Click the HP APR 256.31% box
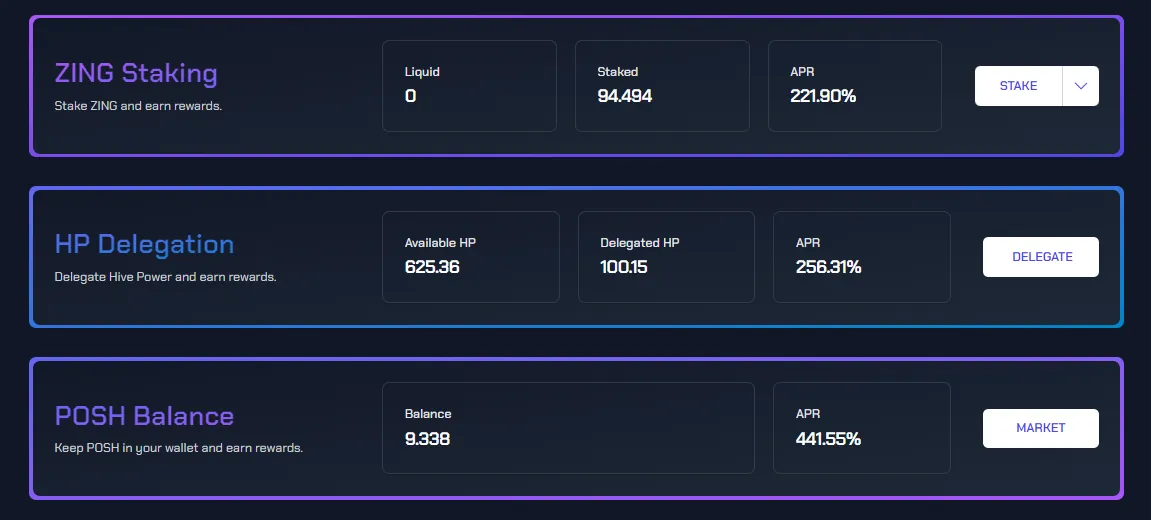Image resolution: width=1151 pixels, height=520 pixels. tap(862, 257)
